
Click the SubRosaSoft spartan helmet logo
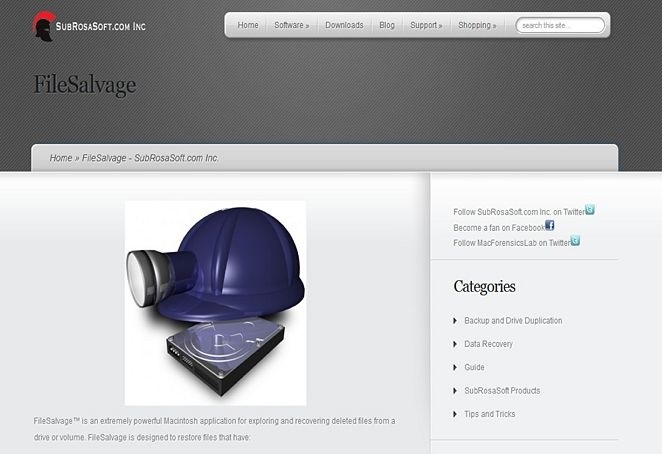(44, 26)
